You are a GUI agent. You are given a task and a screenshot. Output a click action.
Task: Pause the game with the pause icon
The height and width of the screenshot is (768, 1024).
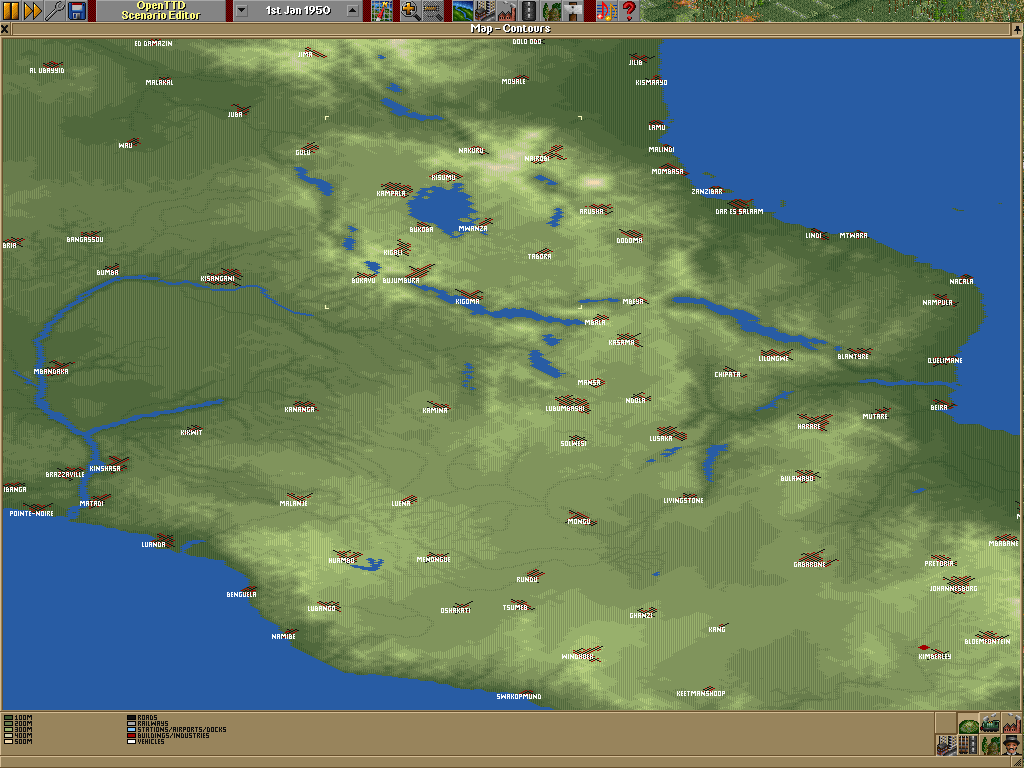point(11,10)
